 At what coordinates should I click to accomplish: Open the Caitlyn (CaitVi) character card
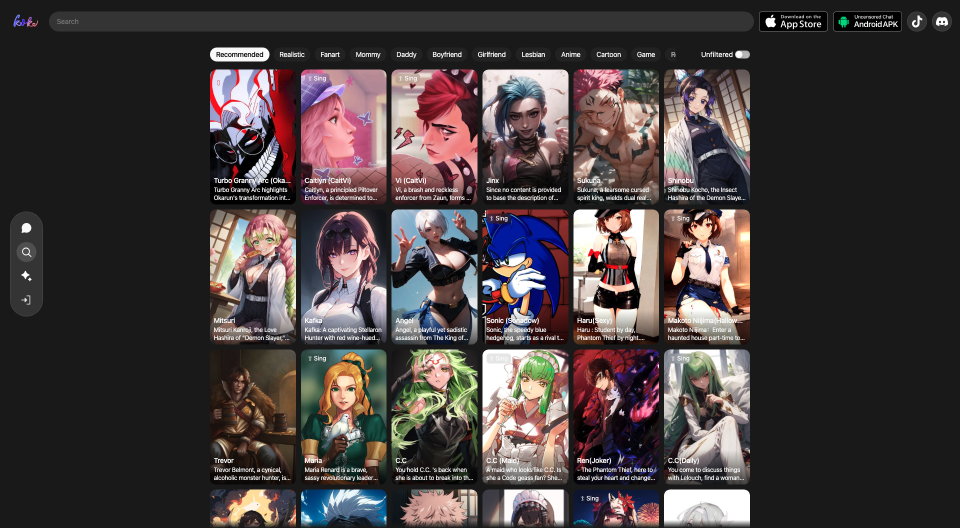343,137
